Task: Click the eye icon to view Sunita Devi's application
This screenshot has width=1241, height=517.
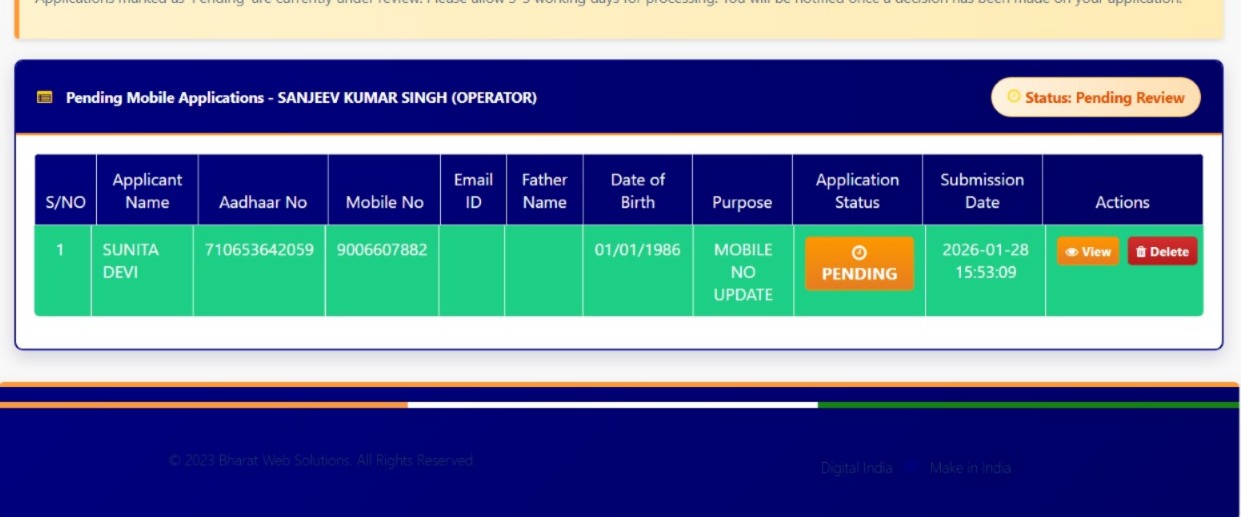Action: [x=1071, y=252]
